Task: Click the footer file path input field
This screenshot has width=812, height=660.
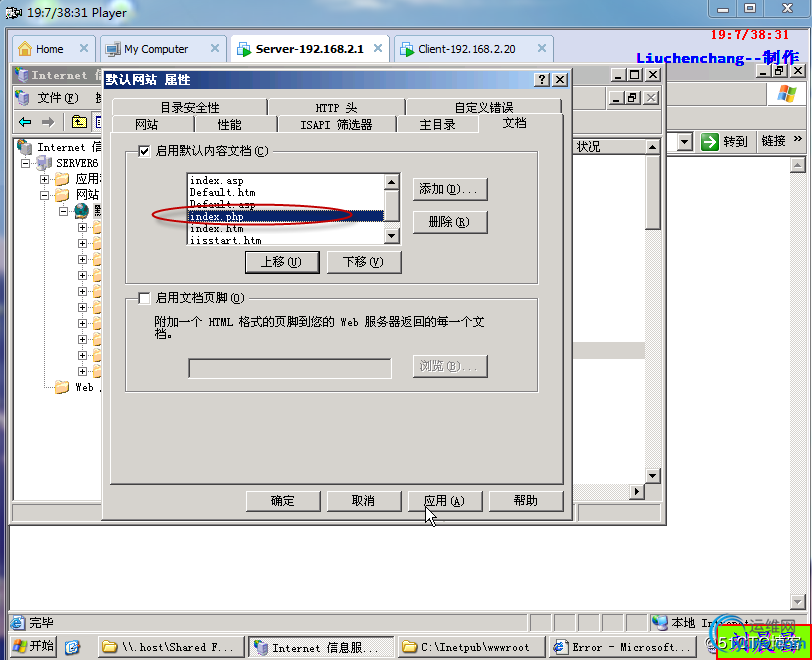Action: [290, 368]
